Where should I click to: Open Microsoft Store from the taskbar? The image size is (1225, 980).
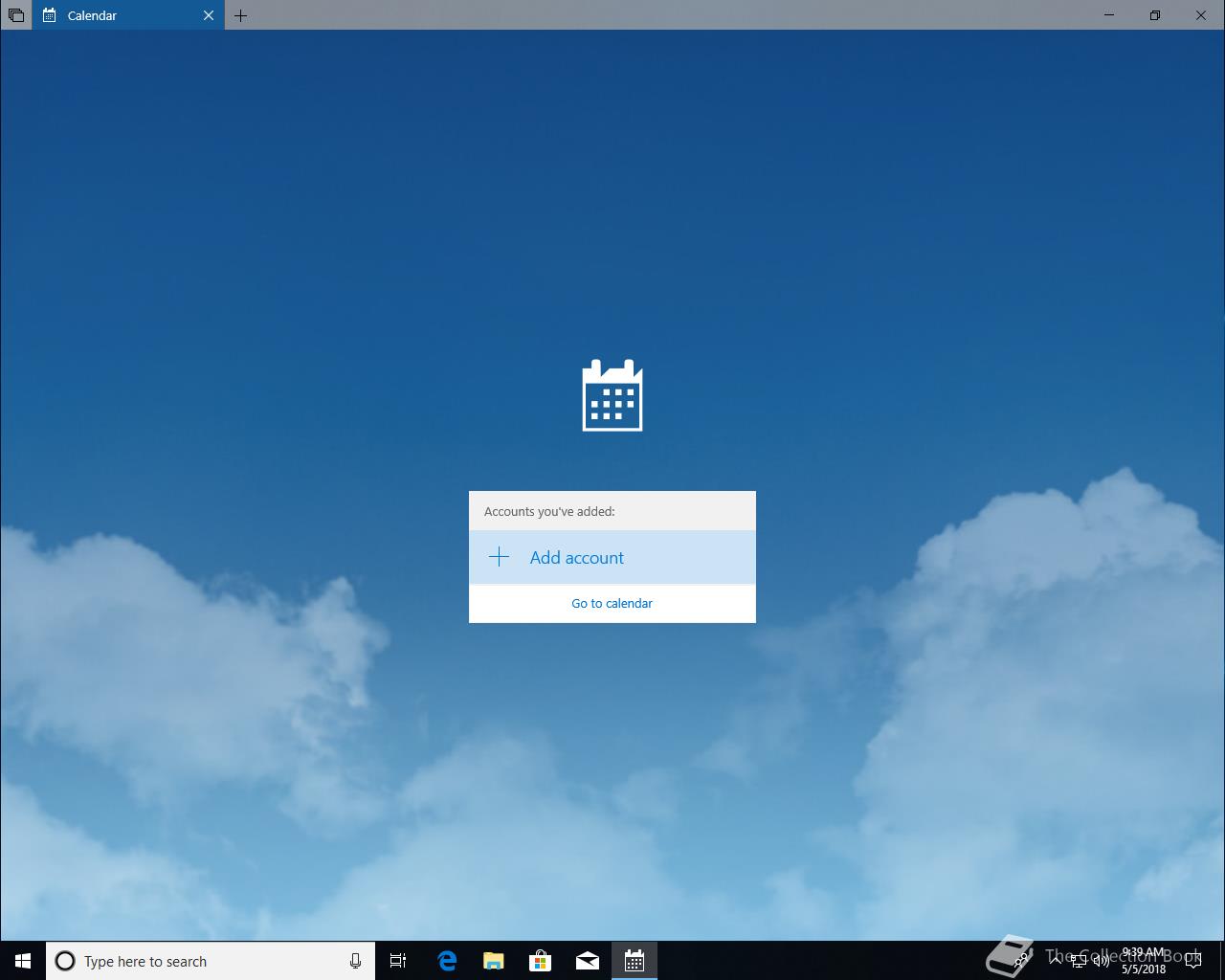pyautogui.click(x=541, y=961)
